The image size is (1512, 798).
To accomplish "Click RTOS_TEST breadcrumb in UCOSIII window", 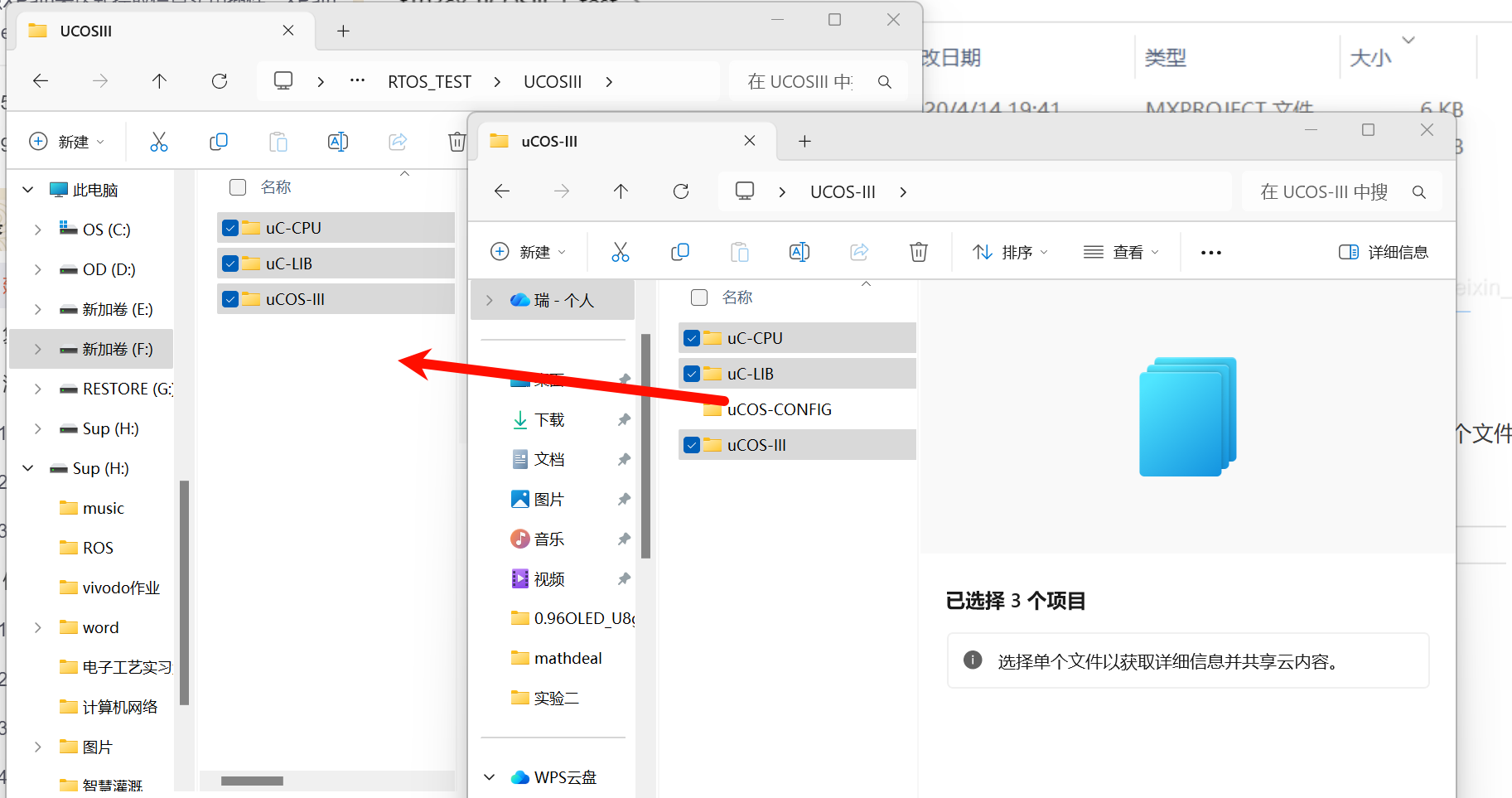I will (429, 82).
